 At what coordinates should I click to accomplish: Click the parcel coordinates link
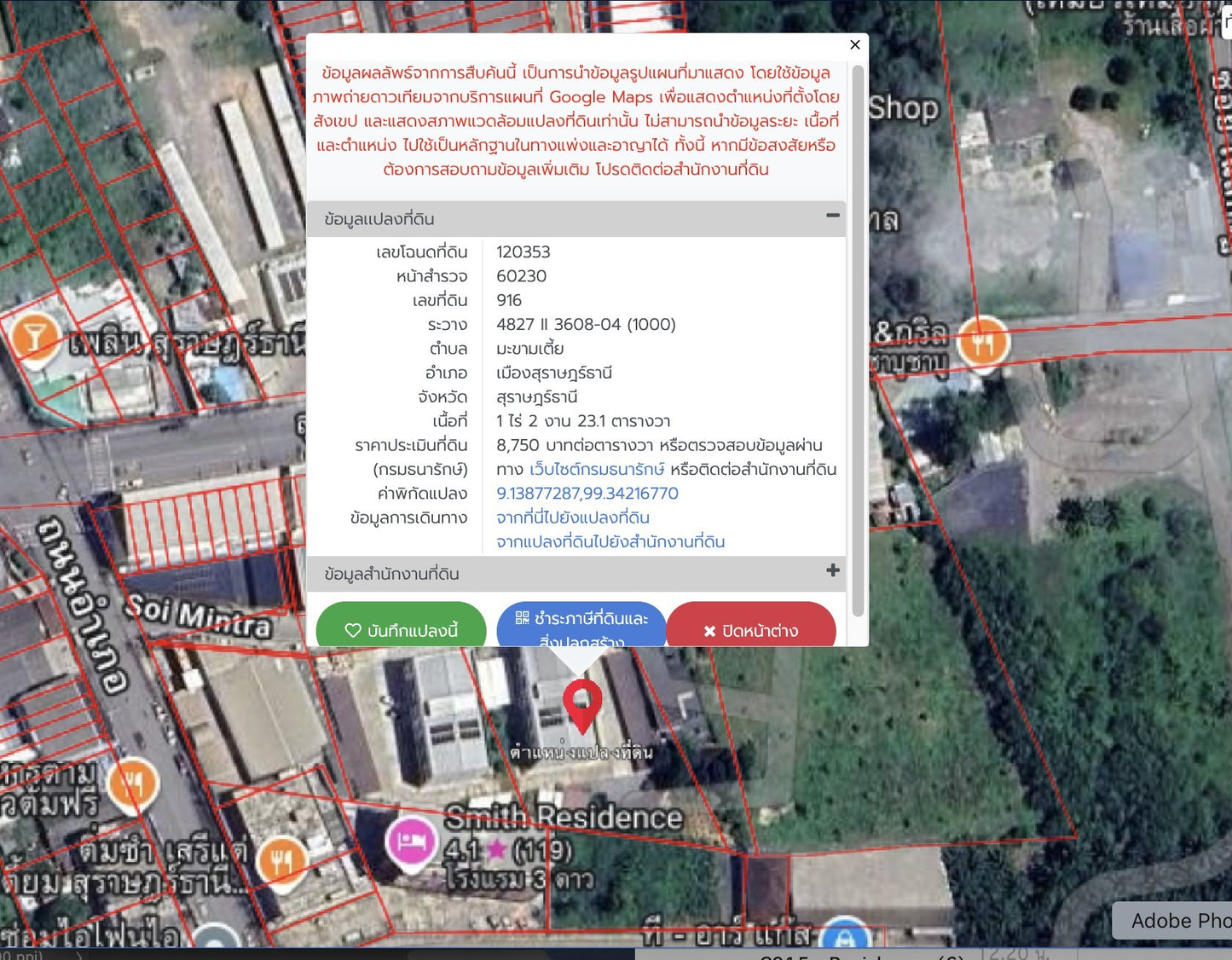click(587, 494)
